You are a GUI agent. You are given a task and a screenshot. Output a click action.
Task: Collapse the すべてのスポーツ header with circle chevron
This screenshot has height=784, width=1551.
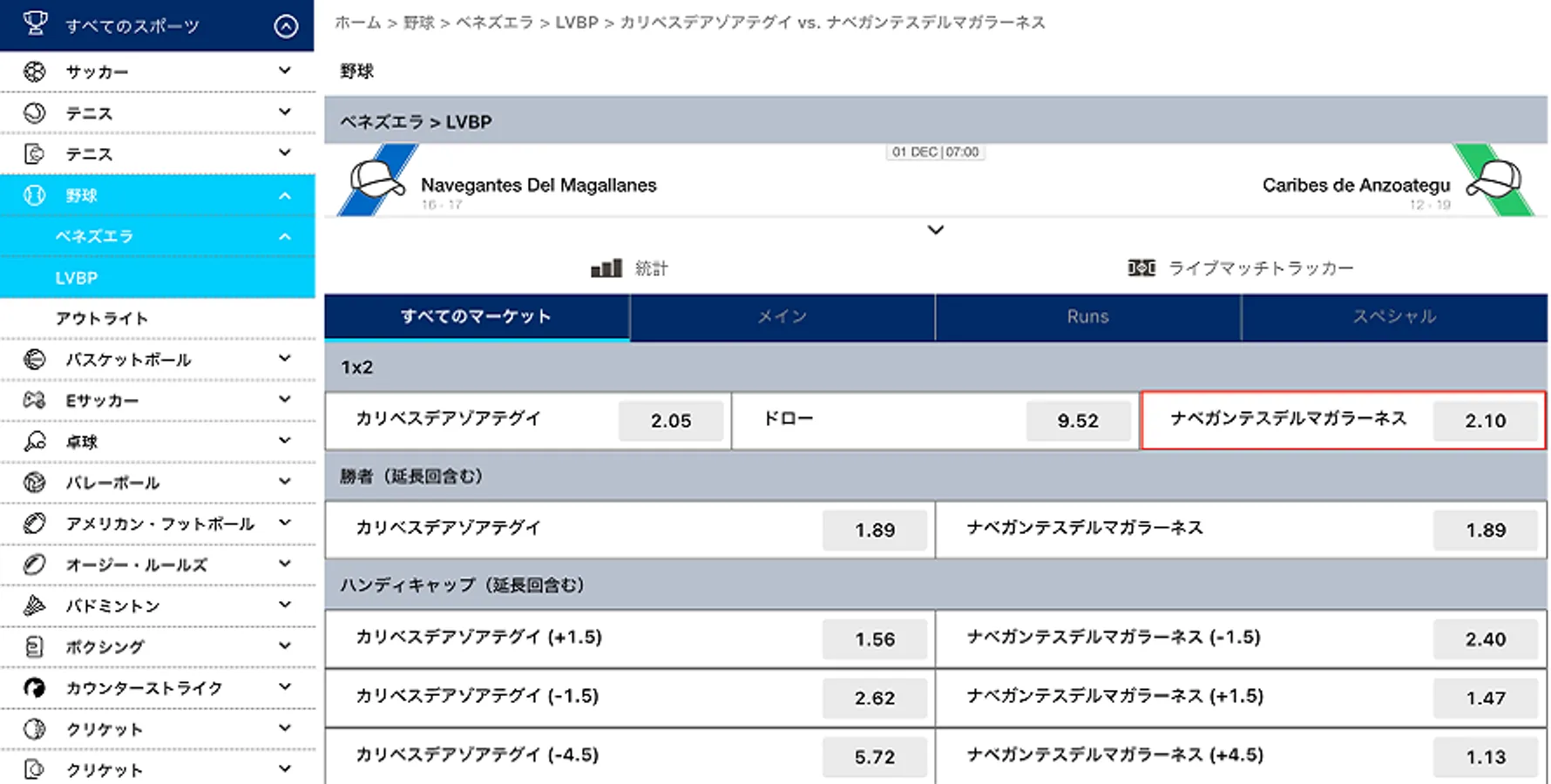click(x=286, y=26)
